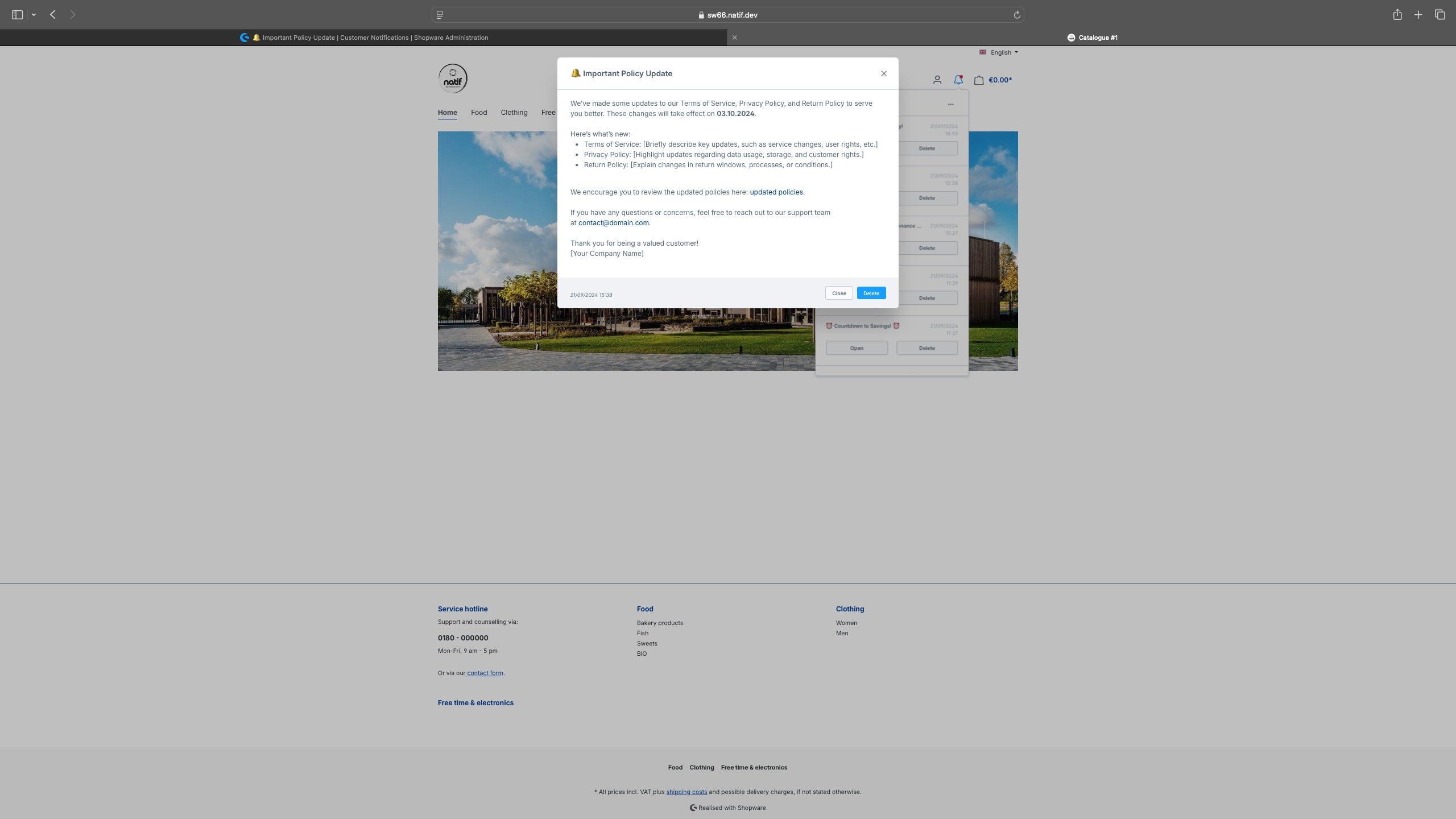This screenshot has width=1456, height=819.
Task: Open the sidebar tab group dropdown arrow
Action: click(x=34, y=15)
